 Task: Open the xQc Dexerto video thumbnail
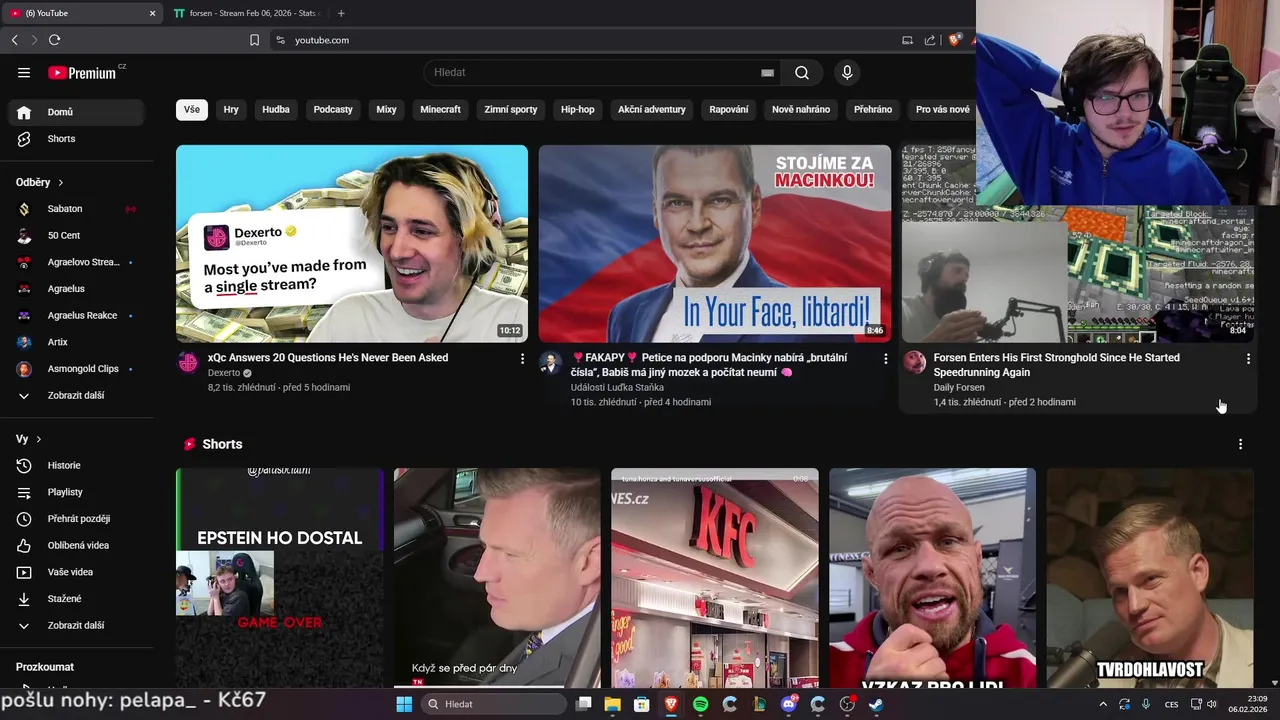352,244
